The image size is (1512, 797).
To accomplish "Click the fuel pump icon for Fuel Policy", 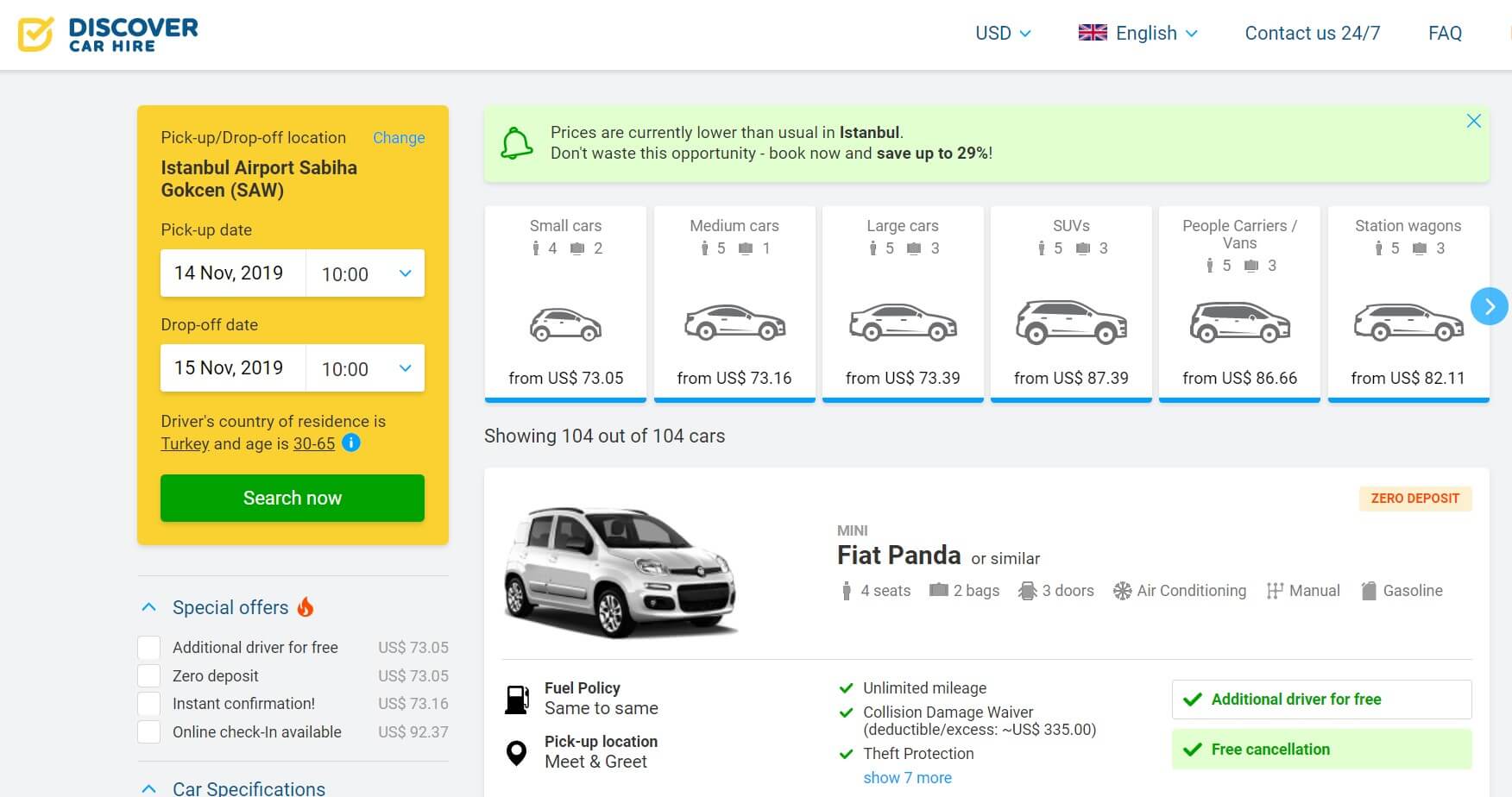I will (517, 699).
